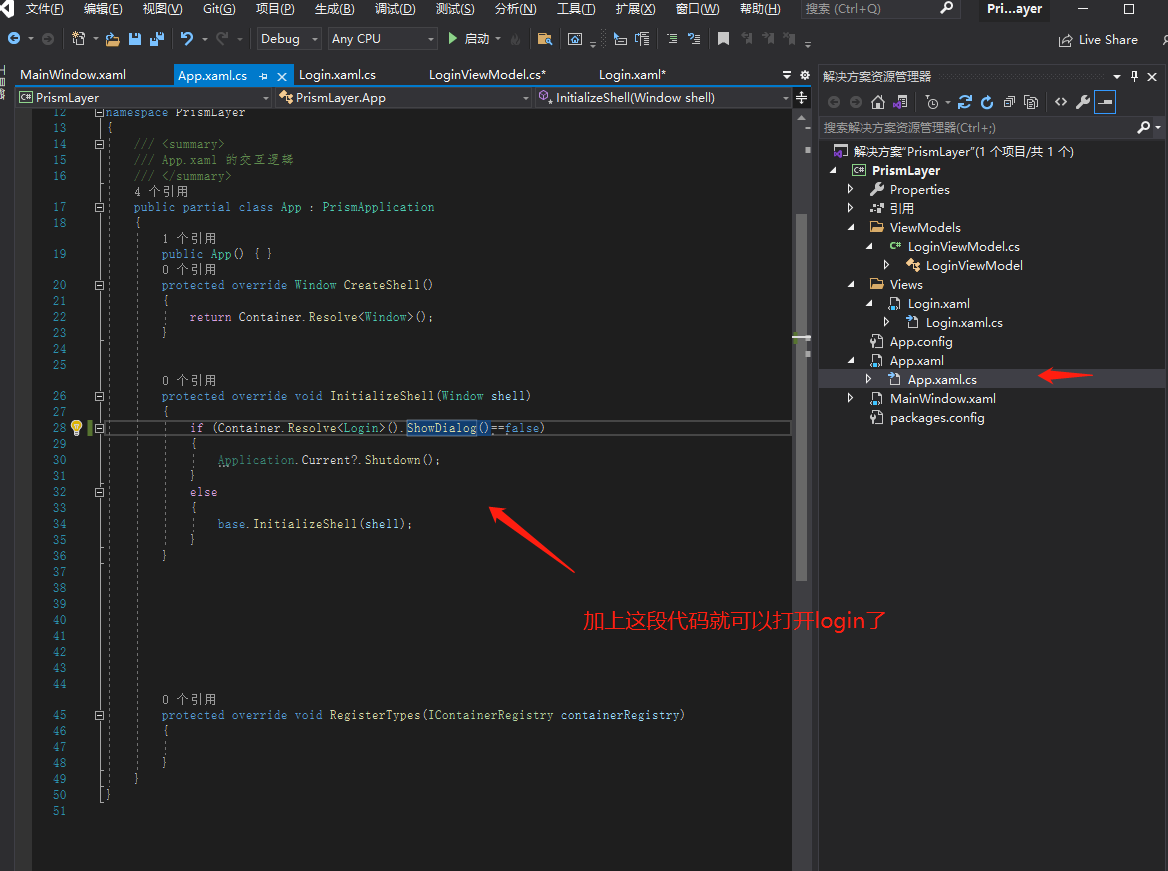This screenshot has height=871, width=1168.
Task: Open the Git(G) menu
Action: pos(219,9)
